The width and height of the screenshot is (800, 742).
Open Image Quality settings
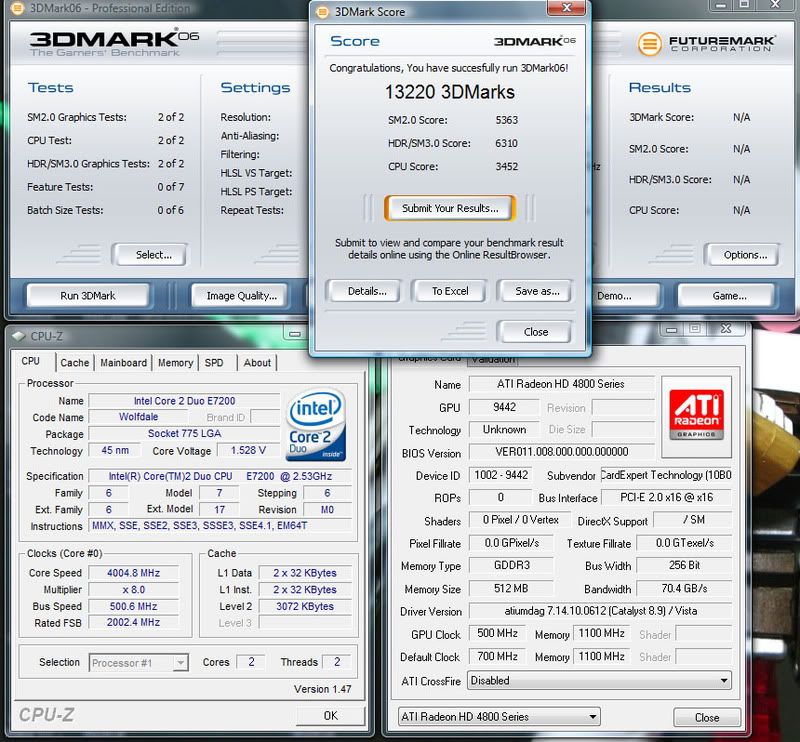pyautogui.click(x=241, y=296)
